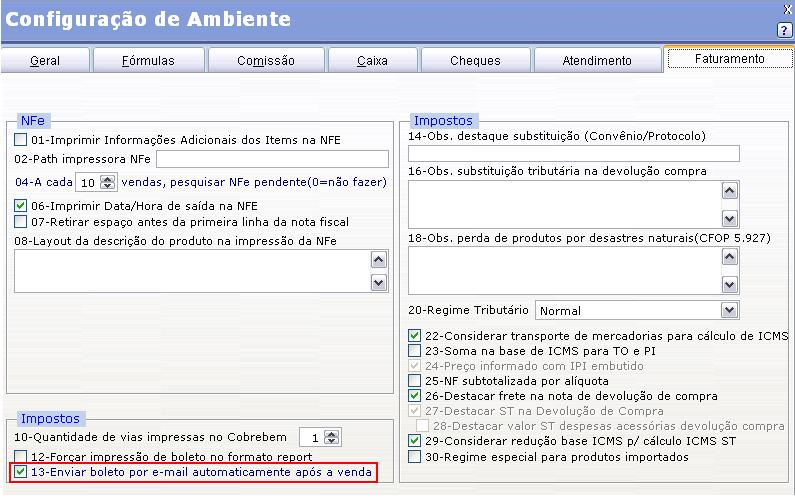Enable 30-Regime especial para produtos importados

pyautogui.click(x=415, y=457)
